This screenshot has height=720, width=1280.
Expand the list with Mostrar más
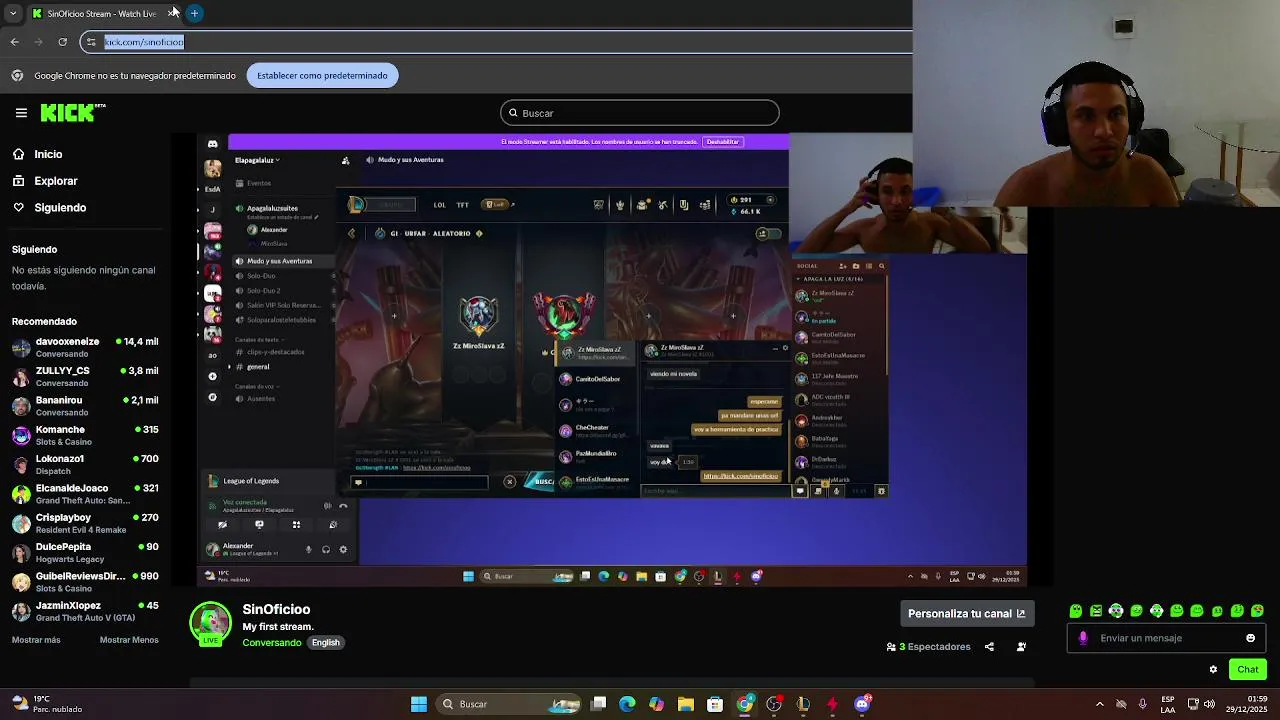[36, 640]
